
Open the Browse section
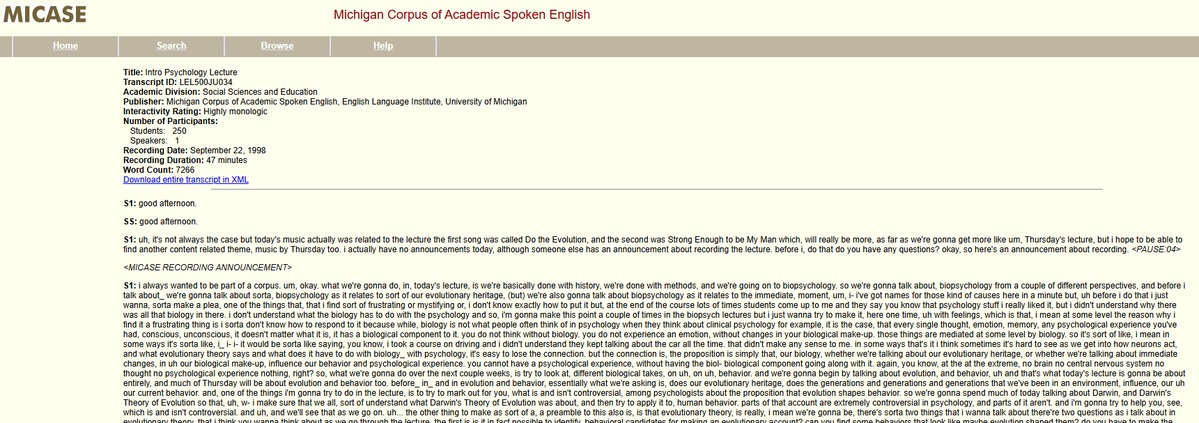click(x=277, y=46)
